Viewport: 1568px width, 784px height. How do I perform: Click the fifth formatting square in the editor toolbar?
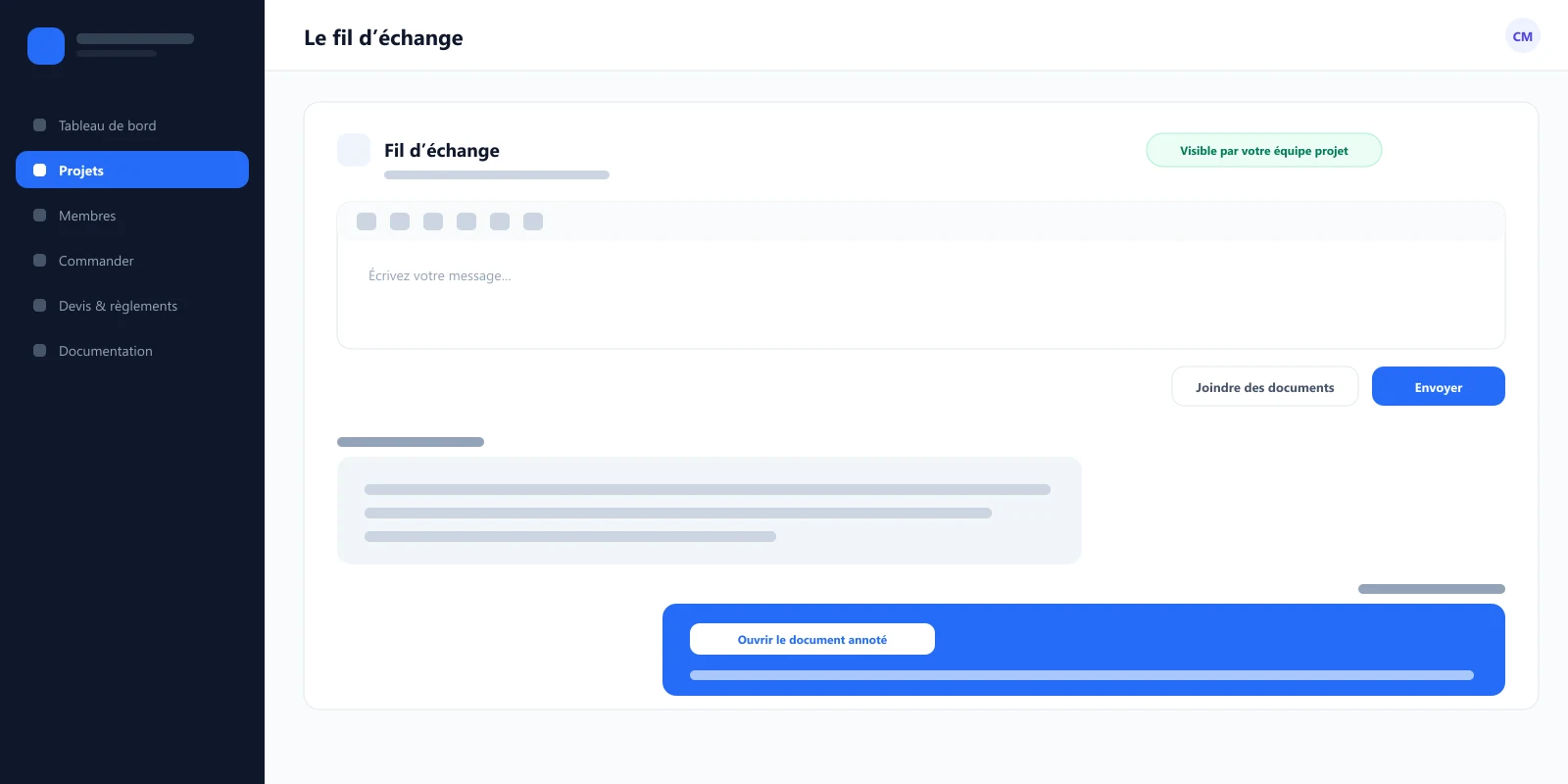click(x=500, y=221)
